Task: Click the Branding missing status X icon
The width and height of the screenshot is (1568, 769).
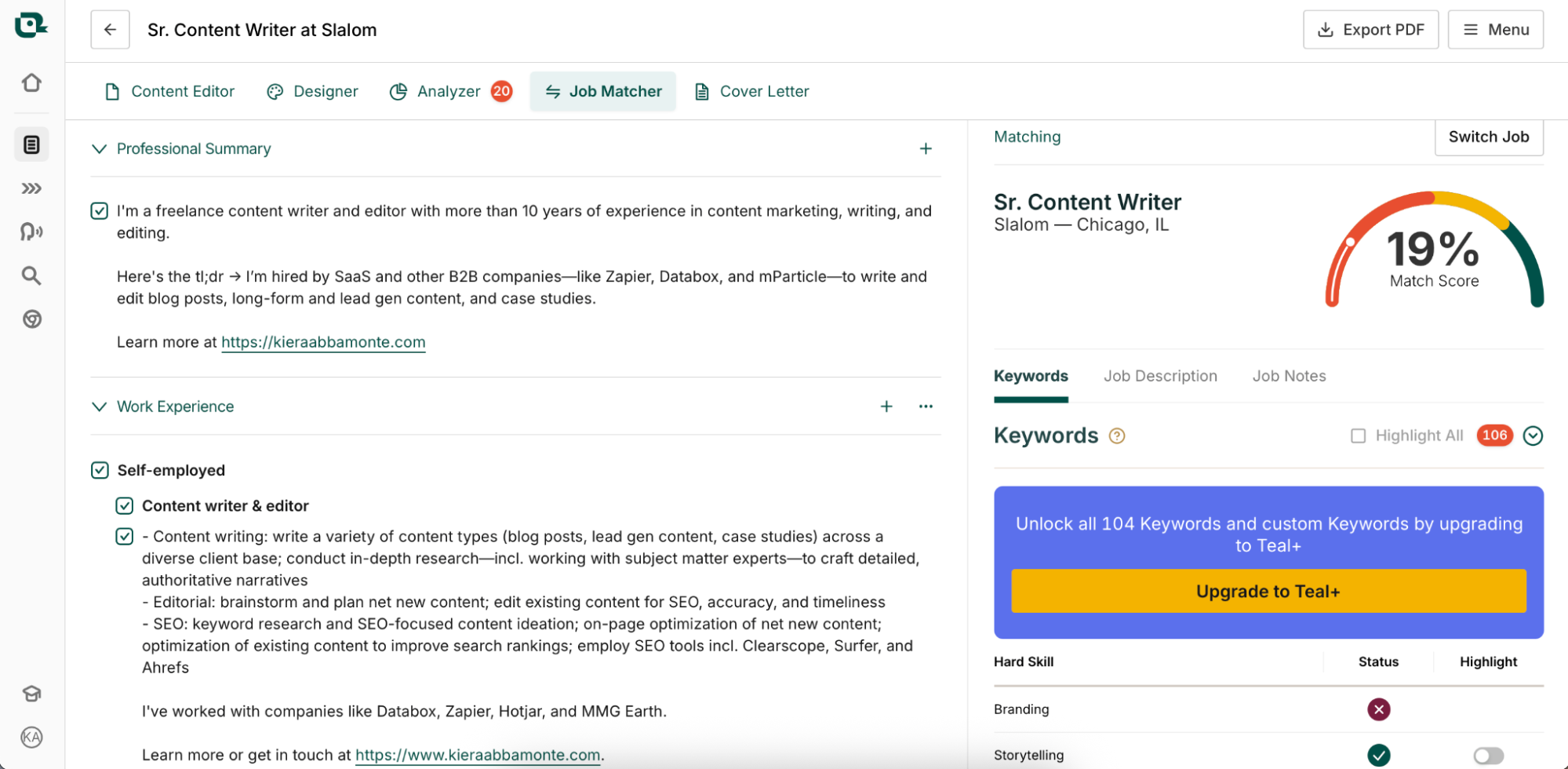Action: coord(1378,709)
